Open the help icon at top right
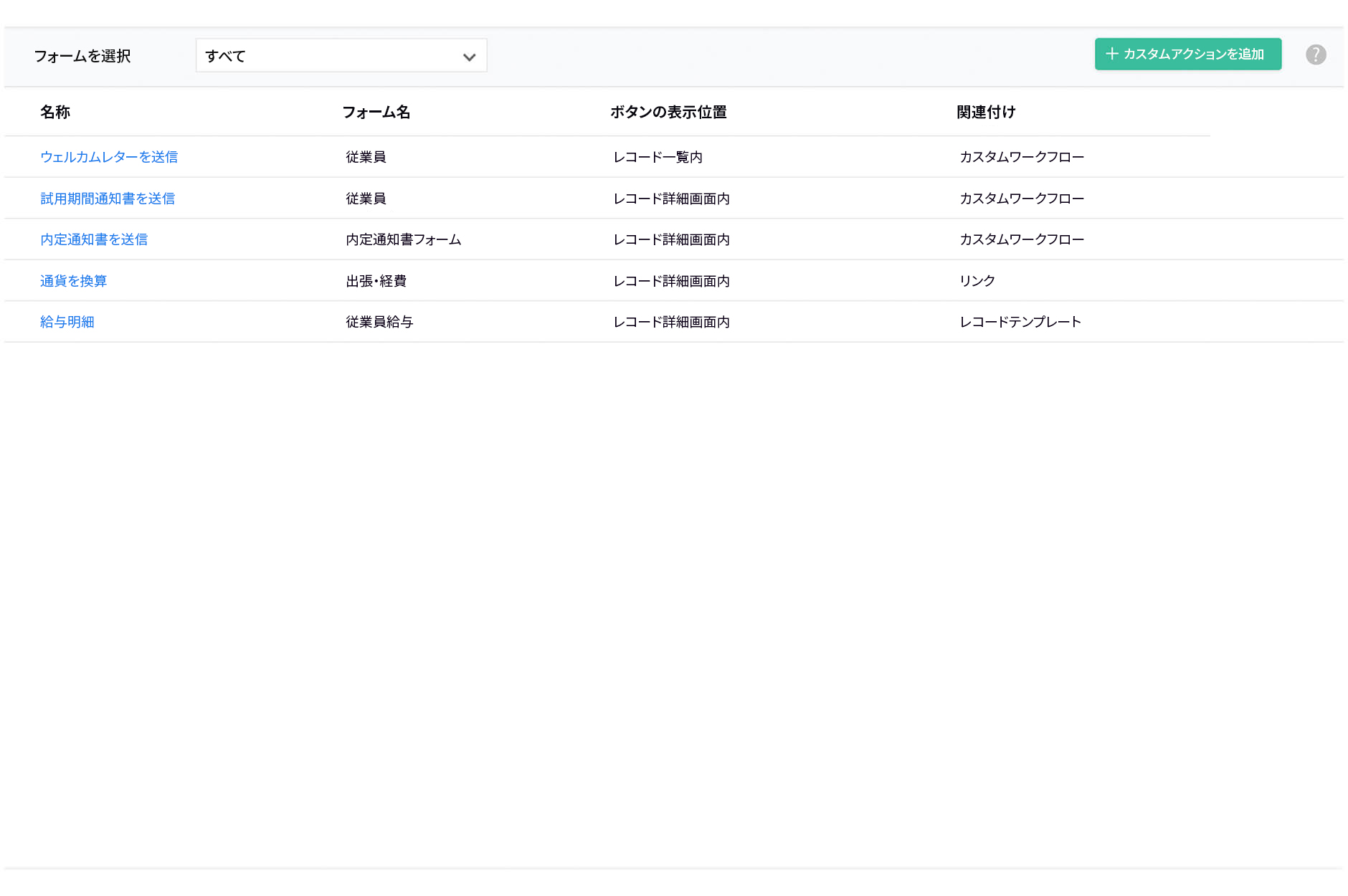1348x896 pixels. tap(1316, 54)
